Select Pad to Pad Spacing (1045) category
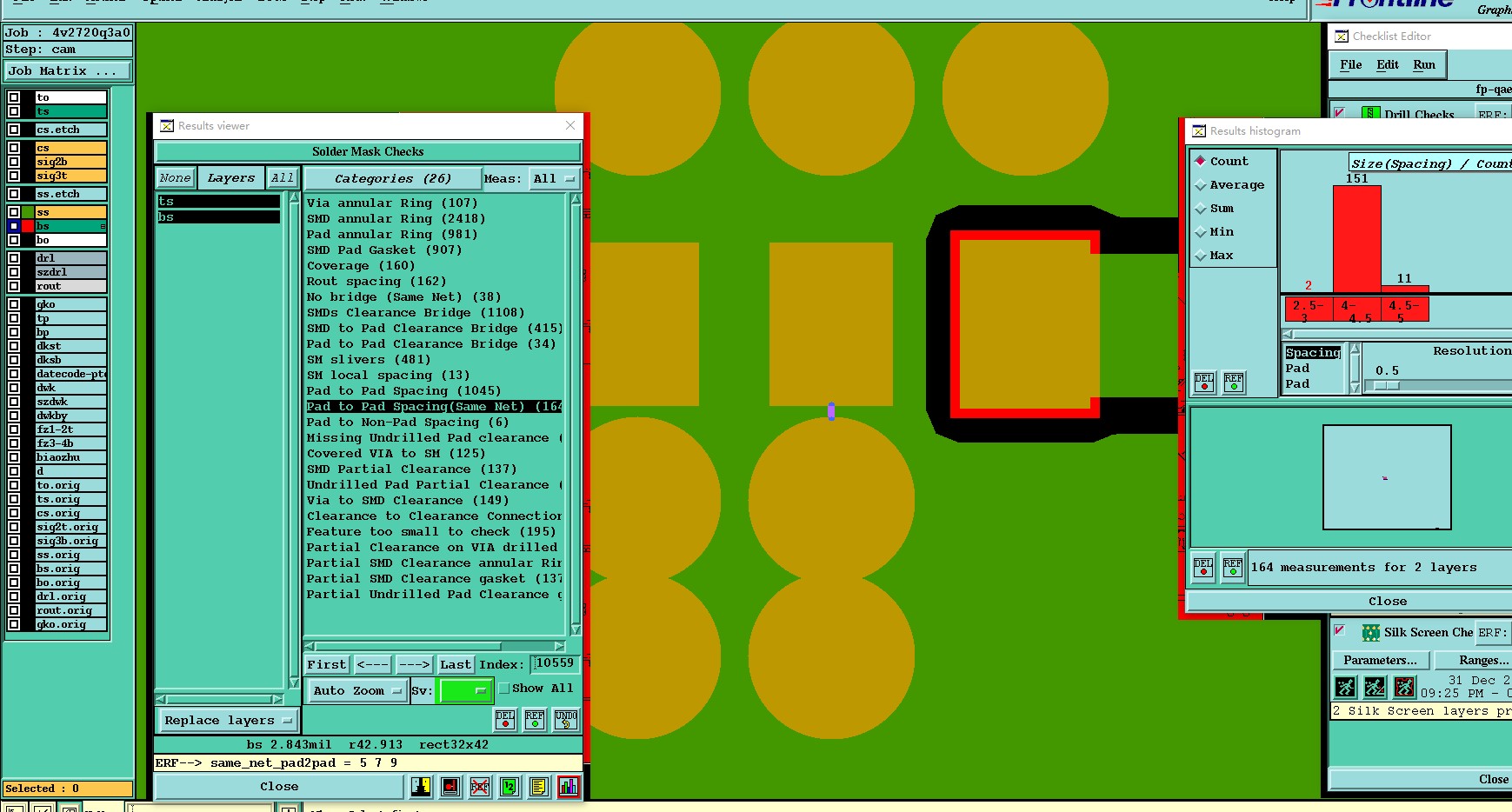Image resolution: width=1512 pixels, height=812 pixels. tap(403, 391)
